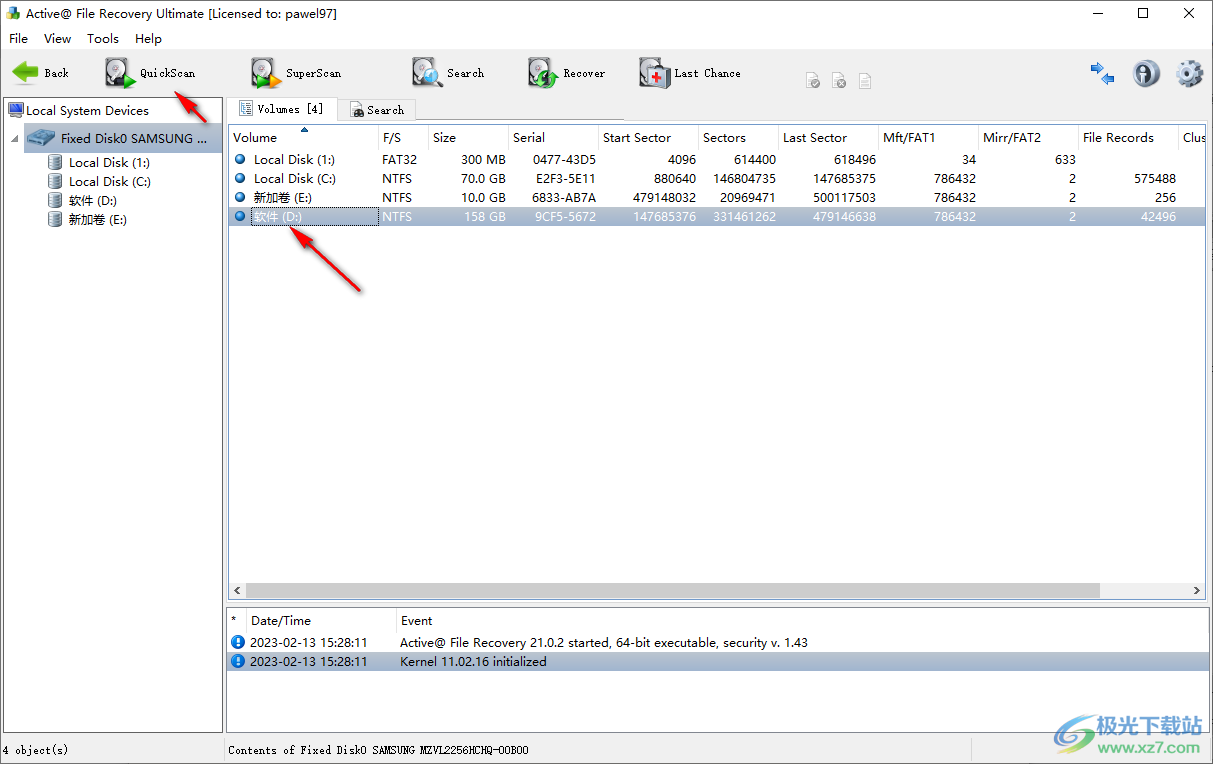
Task: Click the blue arrows icon in toolbar
Action: (x=1102, y=73)
